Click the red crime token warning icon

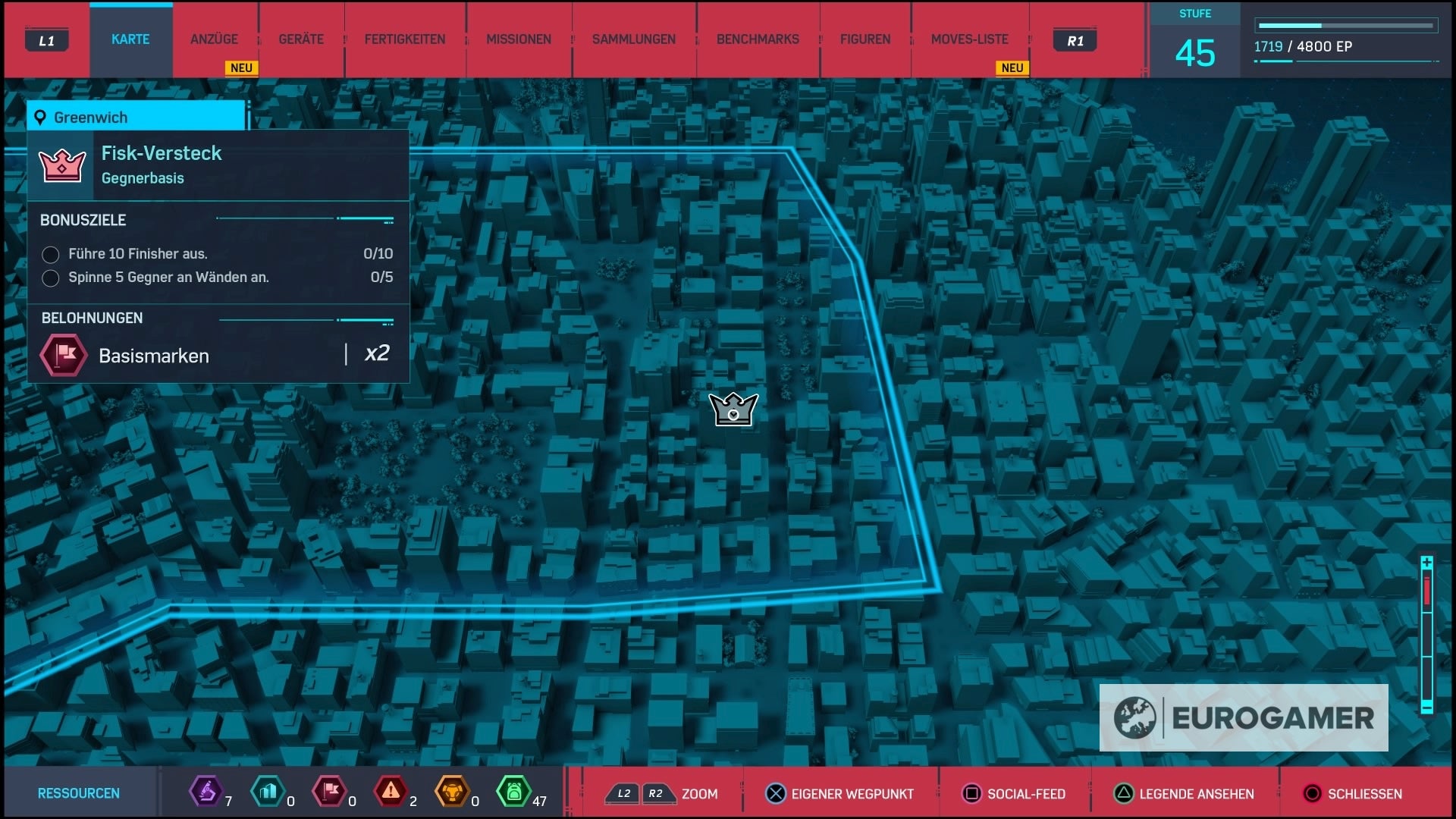[391, 792]
